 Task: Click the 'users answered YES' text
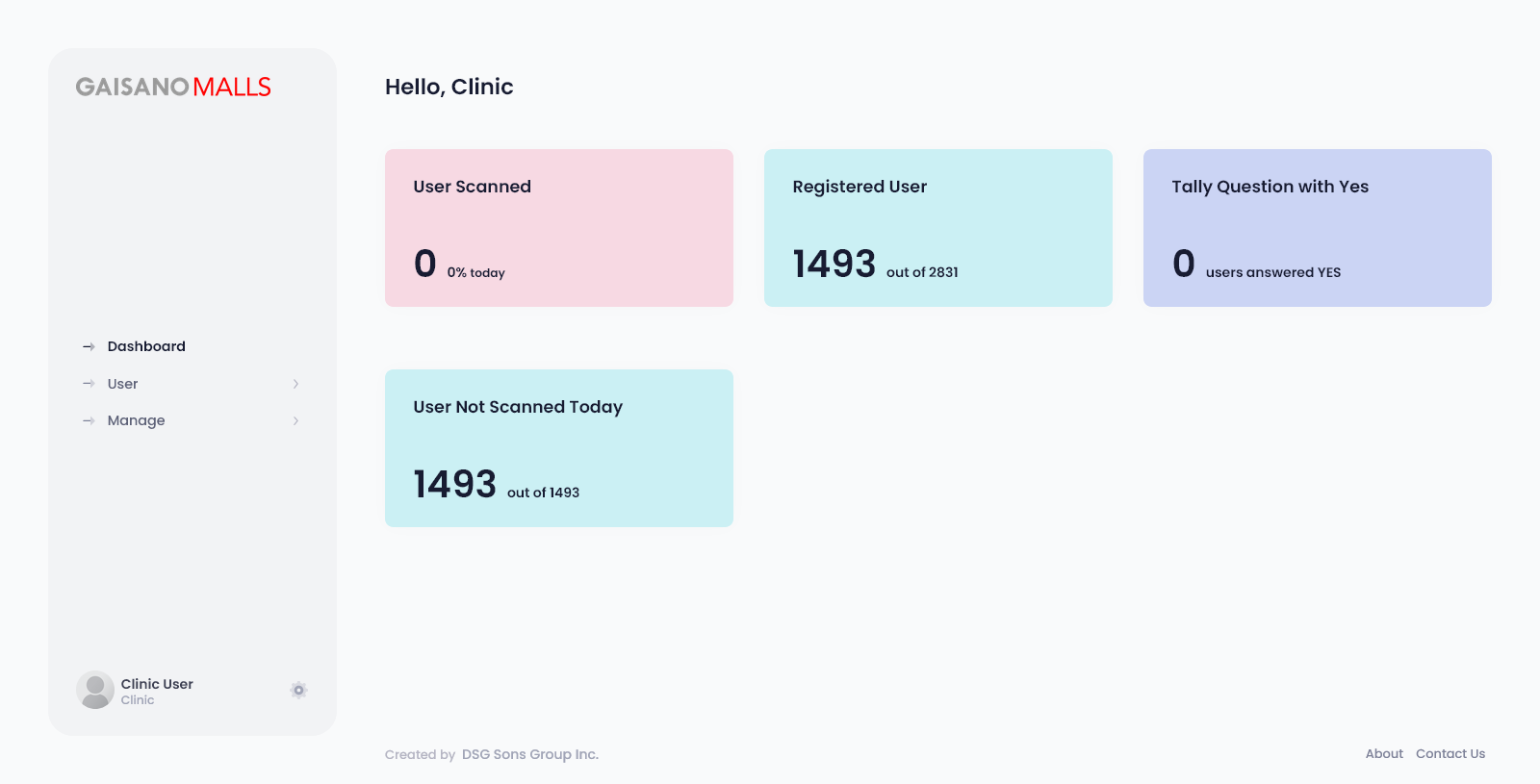pyautogui.click(x=1273, y=272)
